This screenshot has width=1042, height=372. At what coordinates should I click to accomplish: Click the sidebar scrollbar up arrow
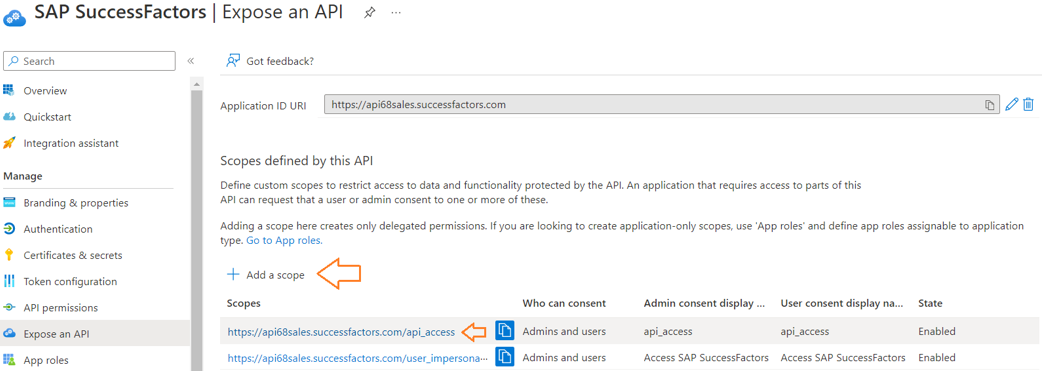click(197, 84)
